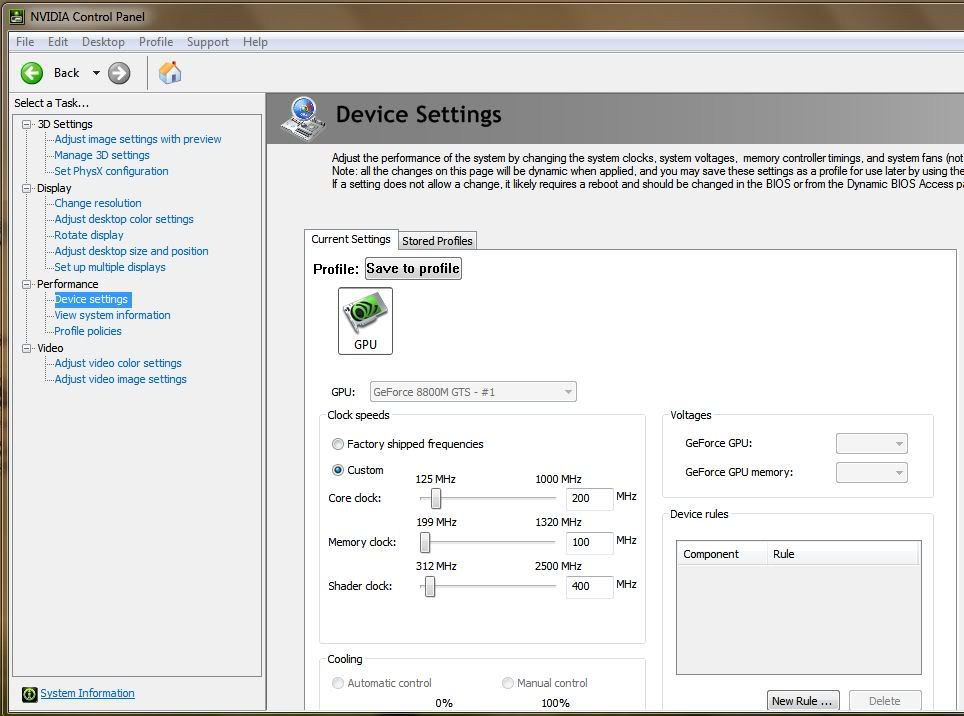Click the Rule column header
964x716 pixels.
click(x=842, y=554)
